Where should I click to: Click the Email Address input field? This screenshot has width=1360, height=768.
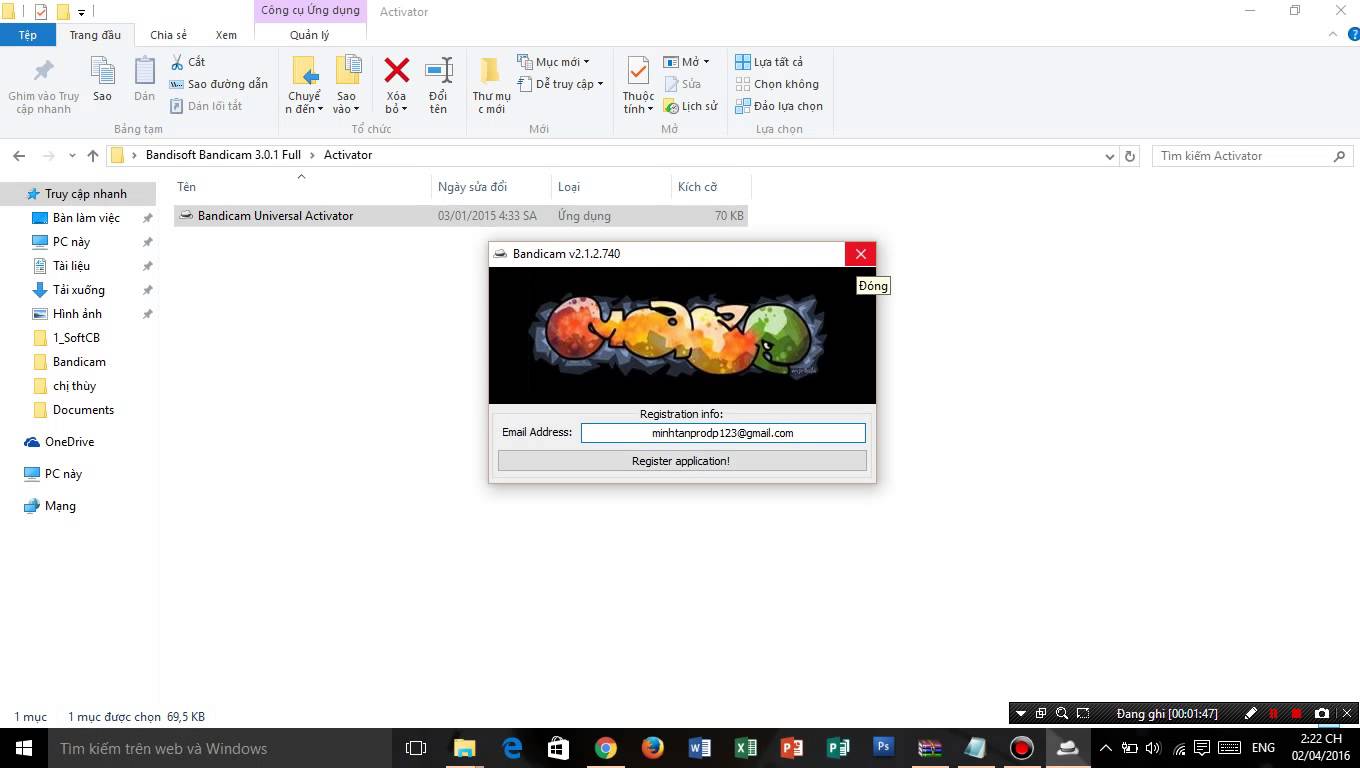(723, 433)
